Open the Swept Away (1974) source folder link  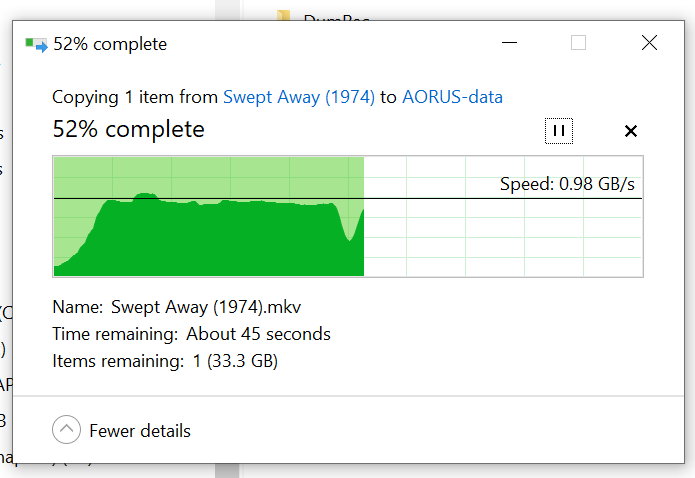point(299,97)
